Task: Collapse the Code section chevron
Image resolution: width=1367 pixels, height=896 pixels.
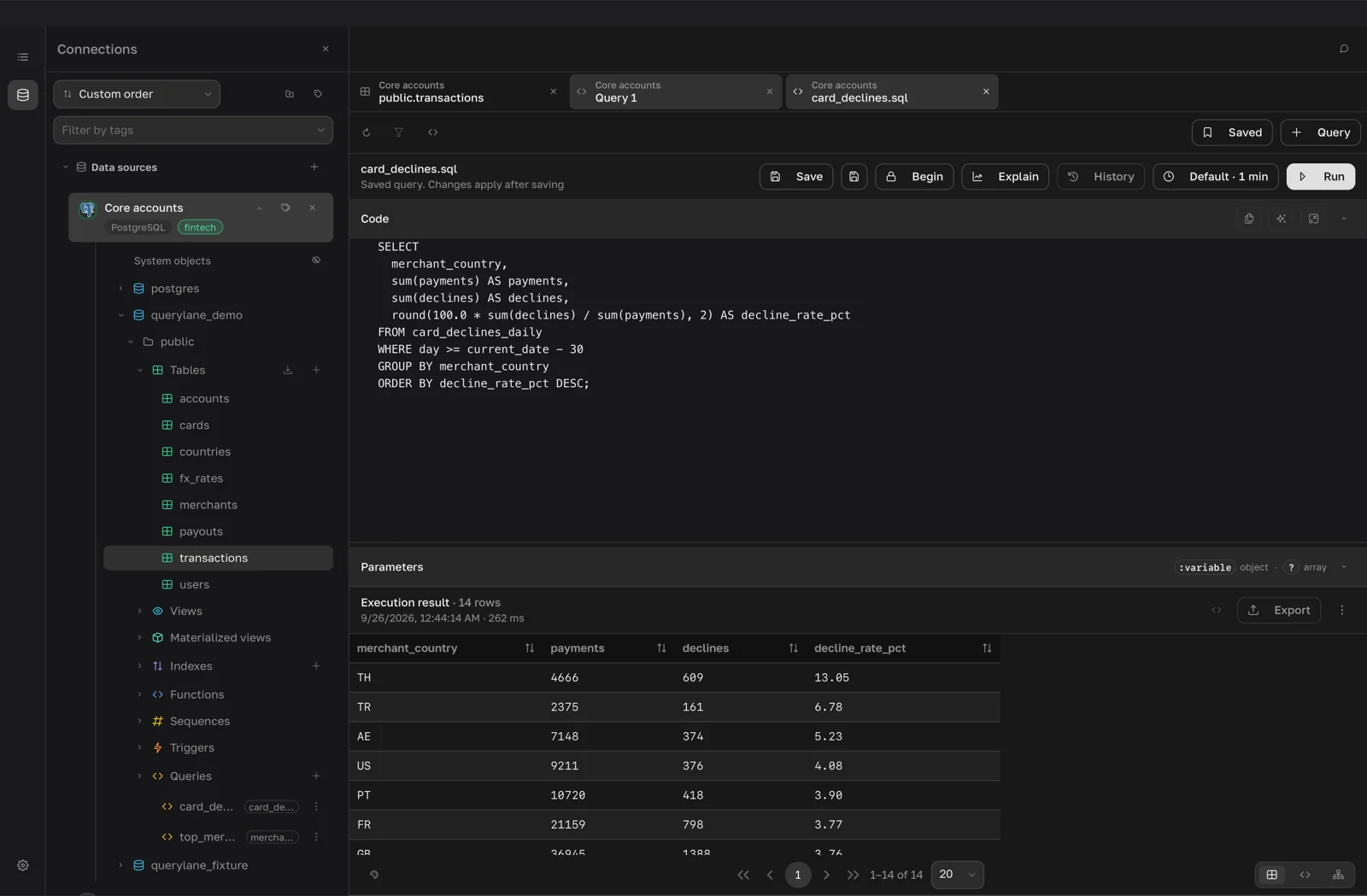Action: click(1344, 219)
